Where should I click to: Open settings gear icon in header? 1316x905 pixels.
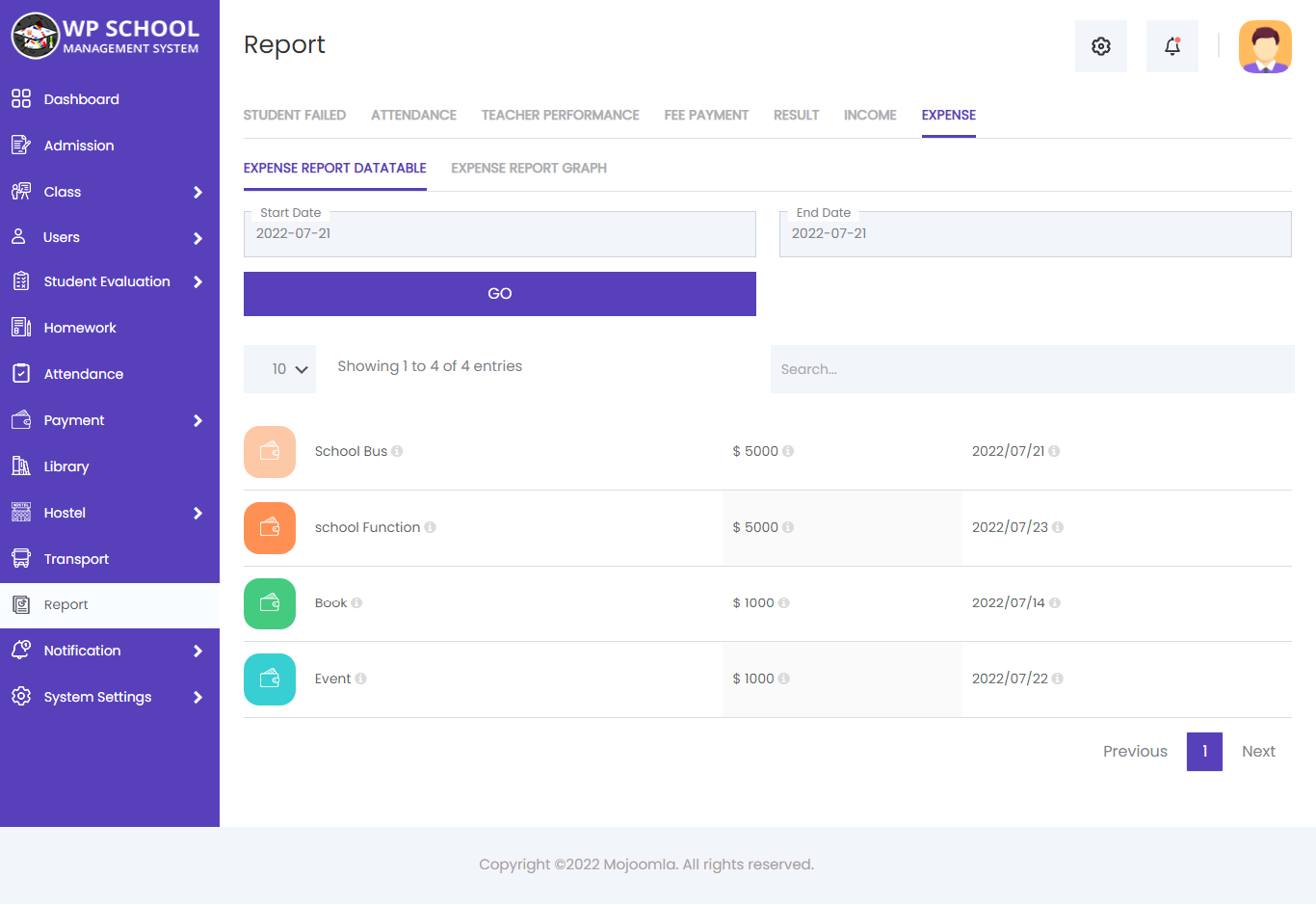click(x=1101, y=46)
